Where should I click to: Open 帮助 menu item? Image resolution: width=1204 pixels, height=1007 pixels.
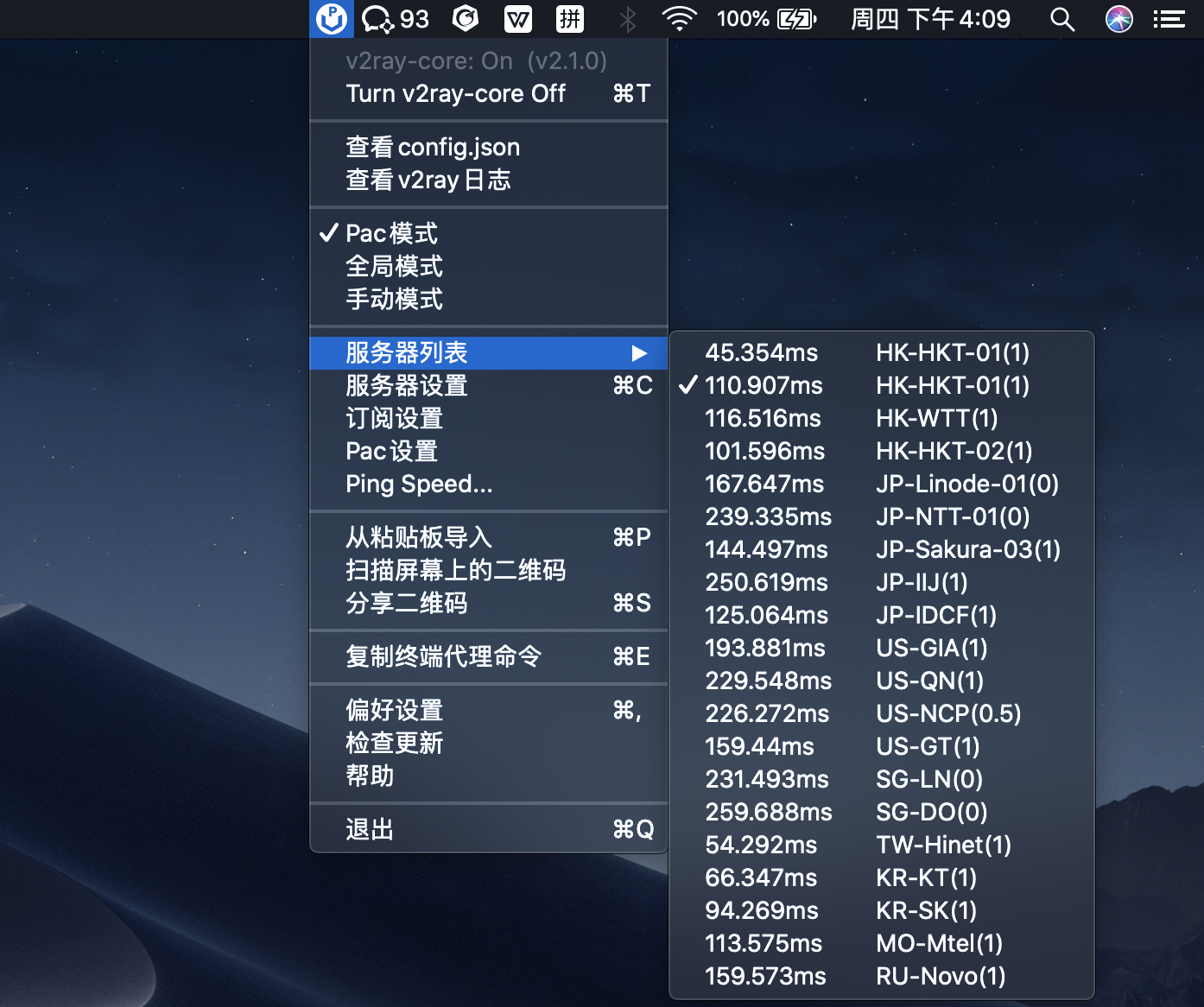489,776
